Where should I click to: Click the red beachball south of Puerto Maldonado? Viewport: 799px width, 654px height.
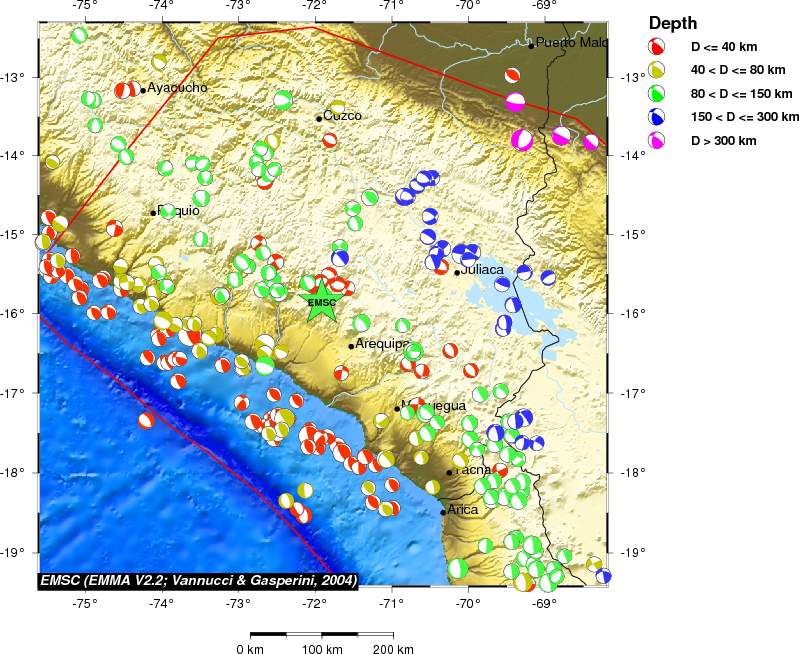tap(513, 76)
